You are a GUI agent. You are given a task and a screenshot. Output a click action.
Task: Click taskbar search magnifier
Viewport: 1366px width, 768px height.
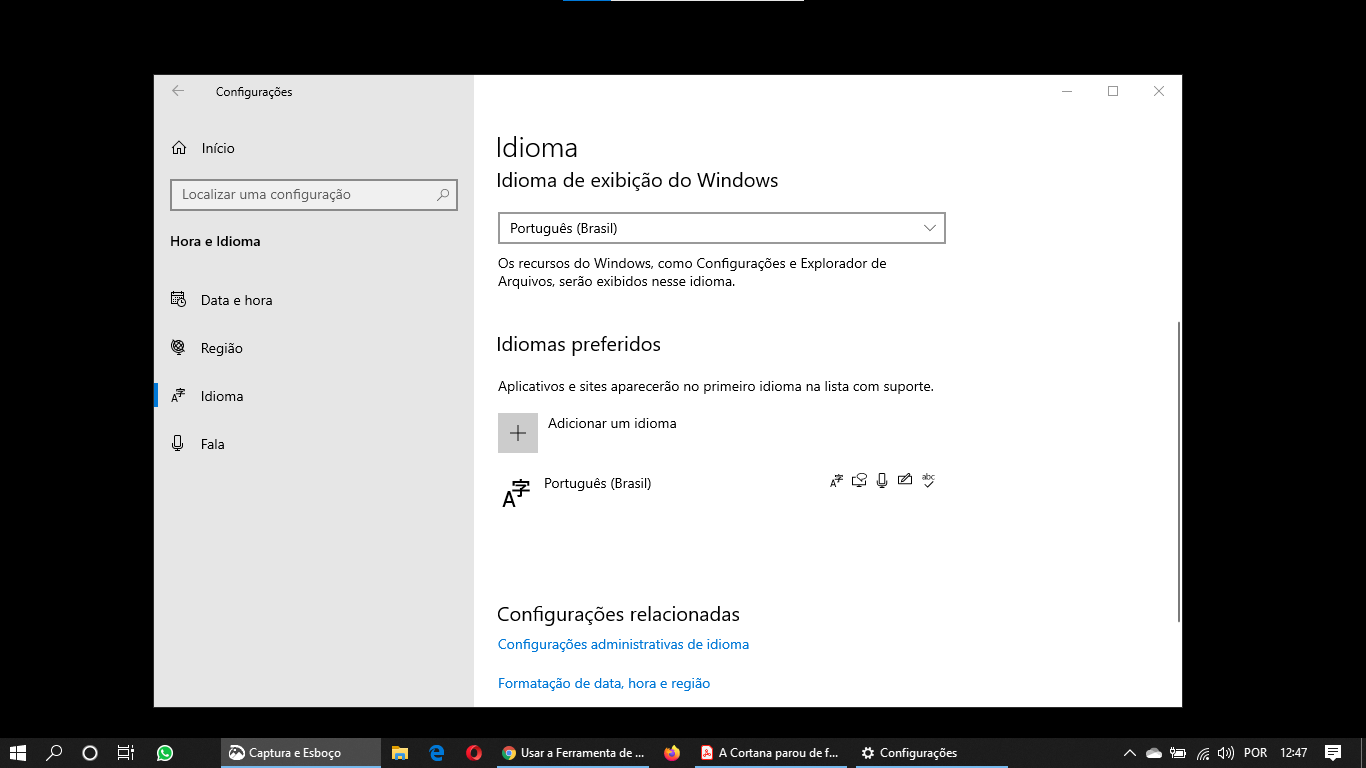[55, 753]
